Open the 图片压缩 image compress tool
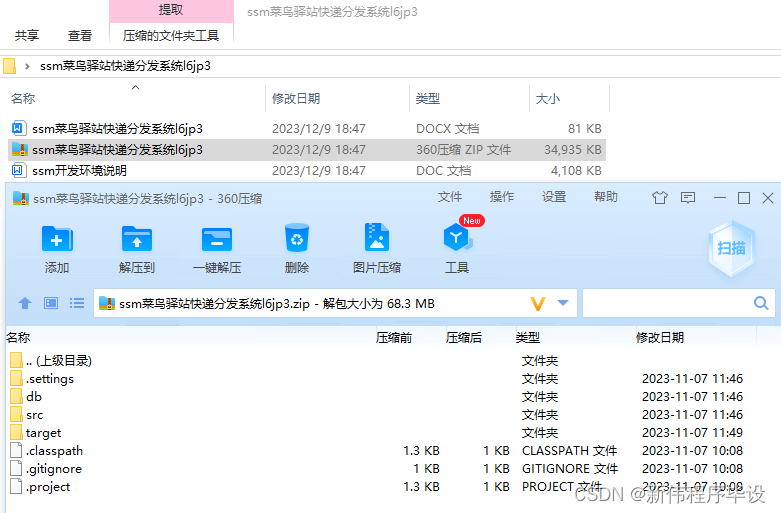Screen dimensions: 781x513 [x=377, y=237]
